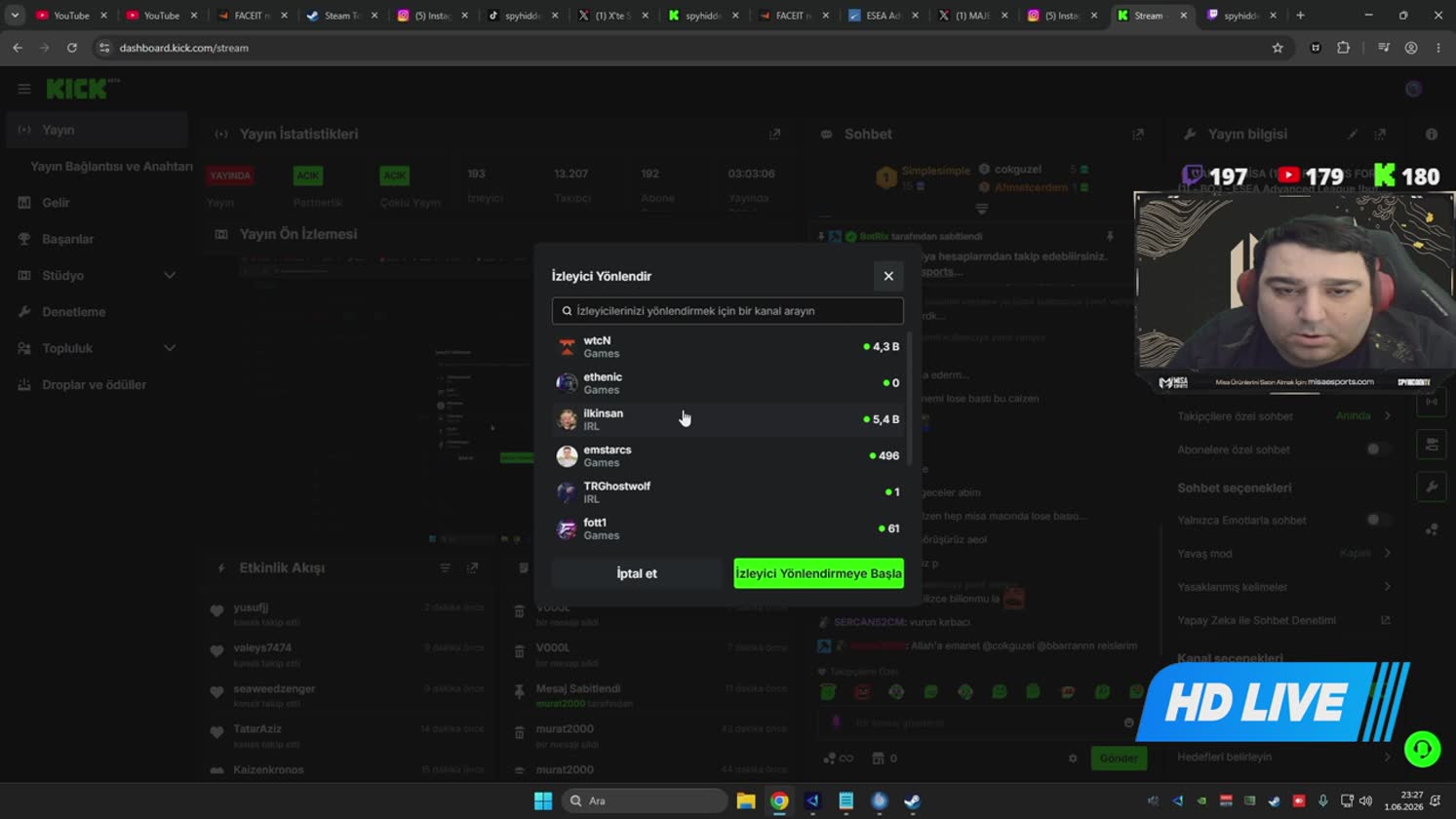Pick emstarcs channel in the list
1456x819 pixels.
[728, 455]
